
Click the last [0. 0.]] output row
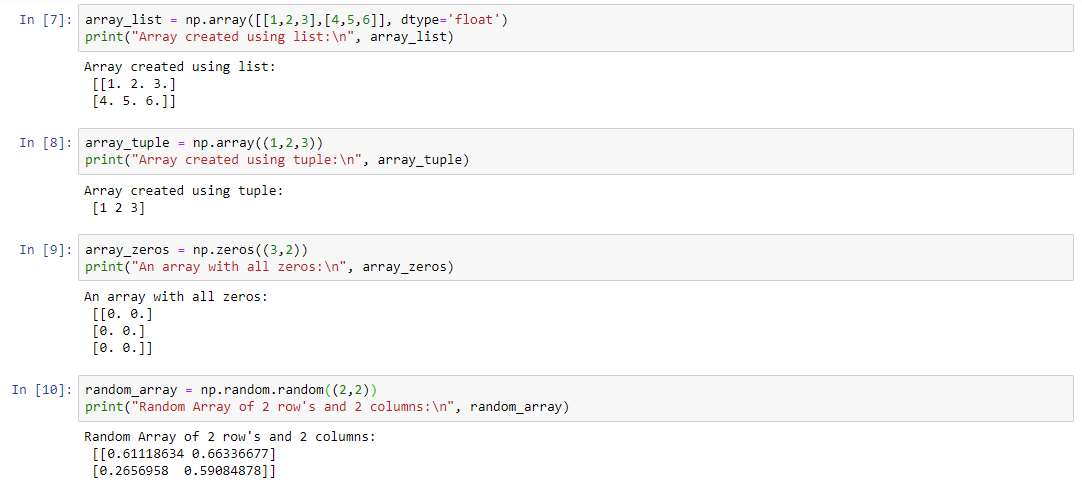122,349
